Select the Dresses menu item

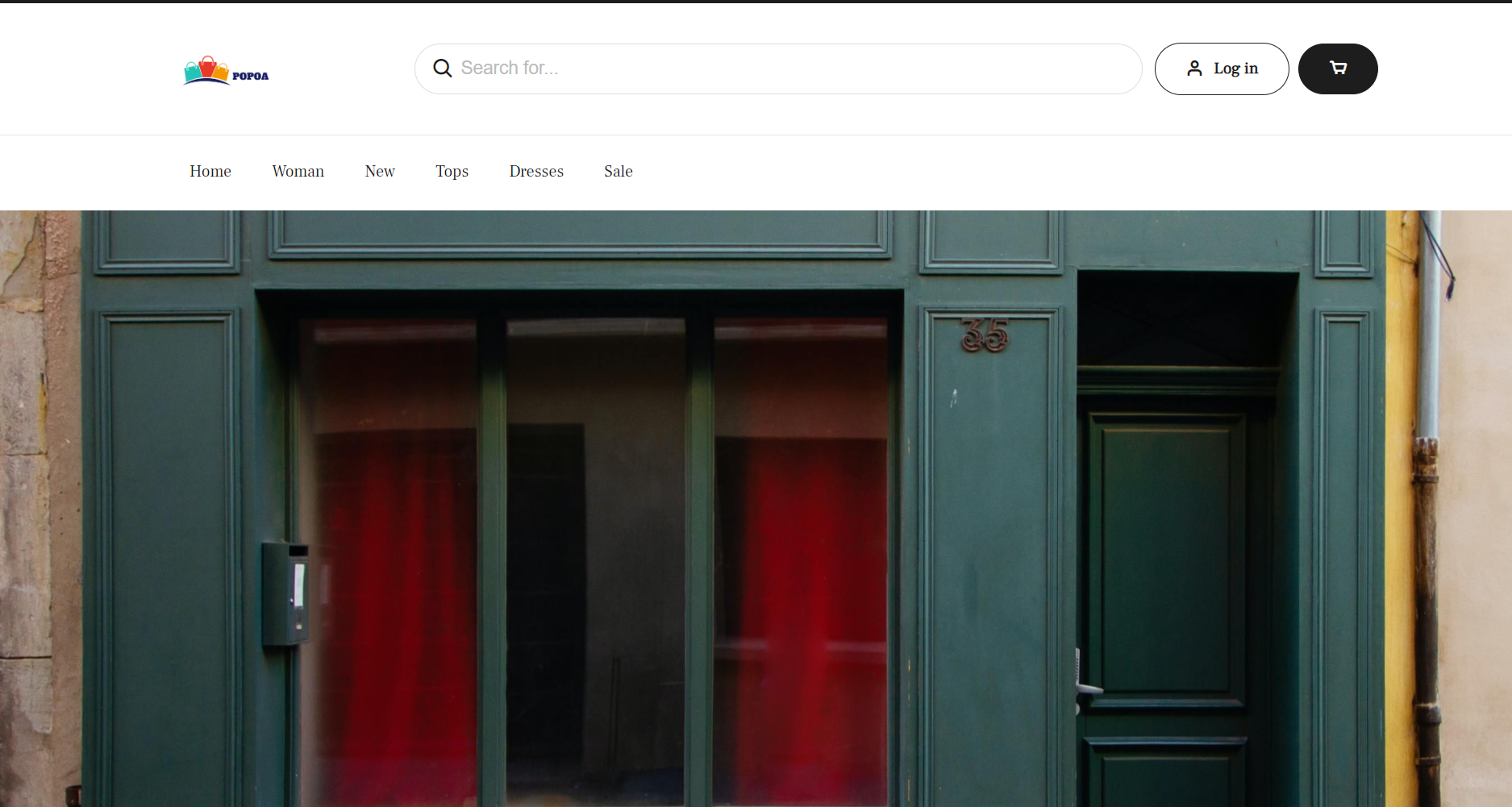[x=536, y=171]
